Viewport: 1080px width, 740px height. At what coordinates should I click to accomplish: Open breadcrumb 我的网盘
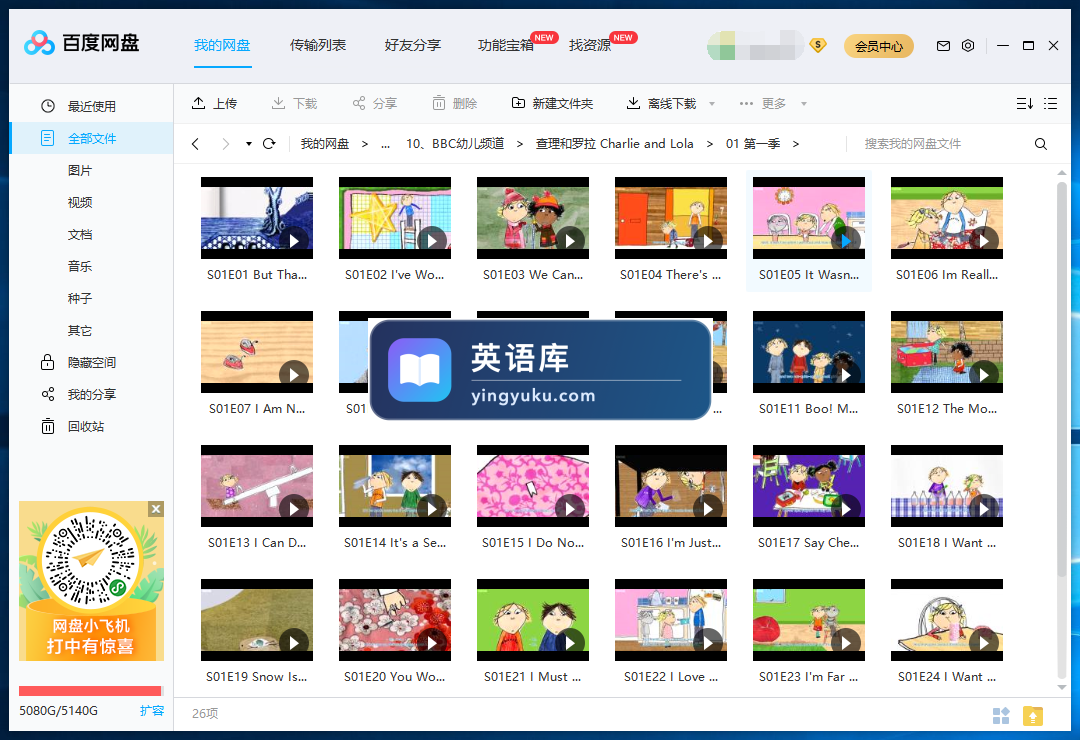coord(324,144)
